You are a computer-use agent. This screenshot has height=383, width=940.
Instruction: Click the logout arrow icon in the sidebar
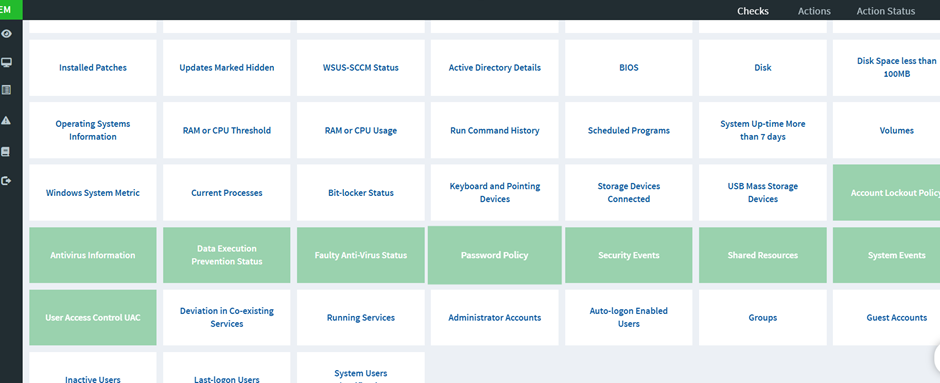pos(7,180)
